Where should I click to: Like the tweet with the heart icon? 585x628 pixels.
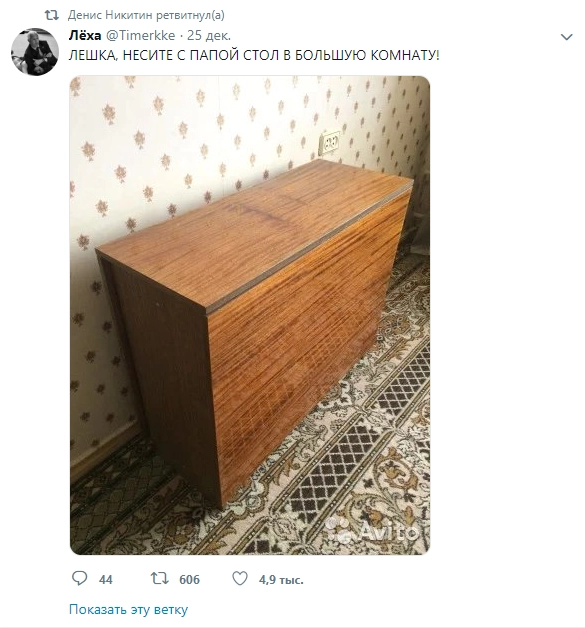click(x=240, y=578)
